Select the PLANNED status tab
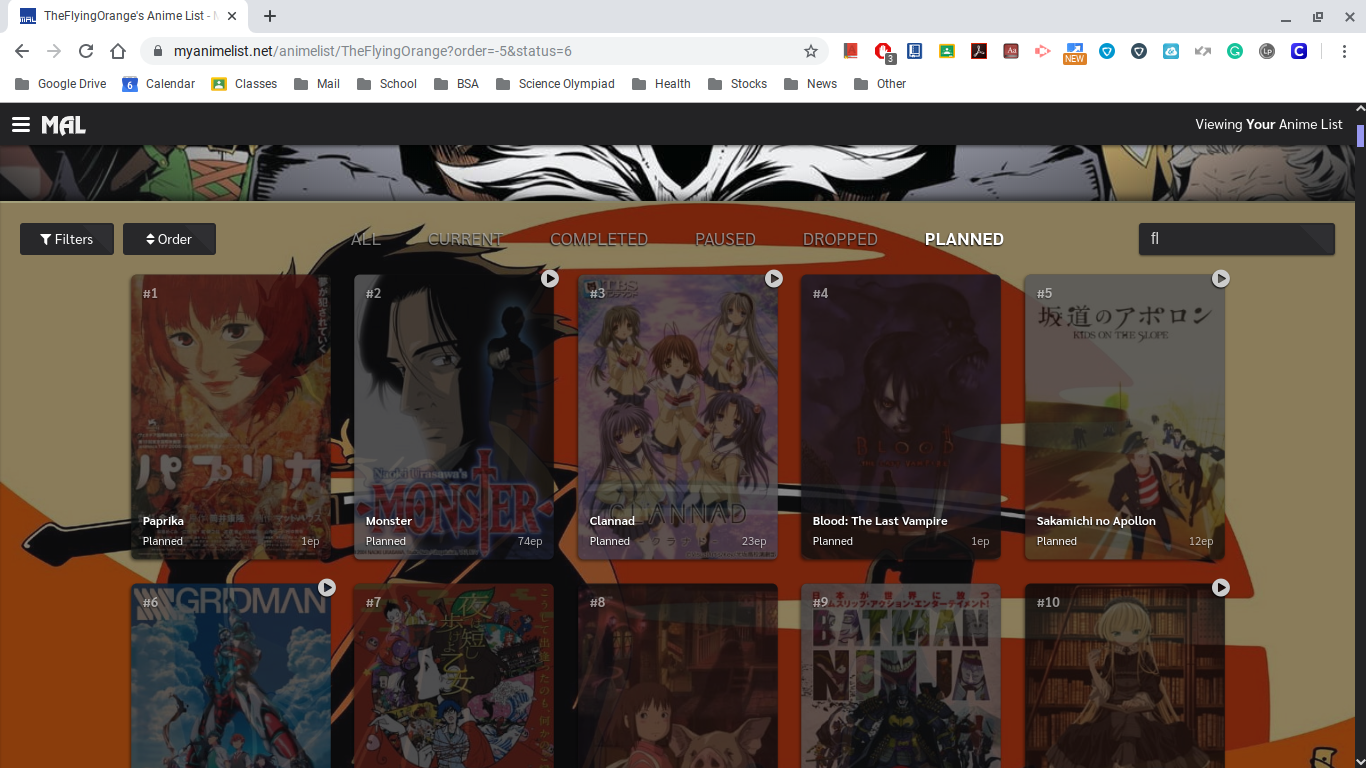1366x768 pixels. 964,239
